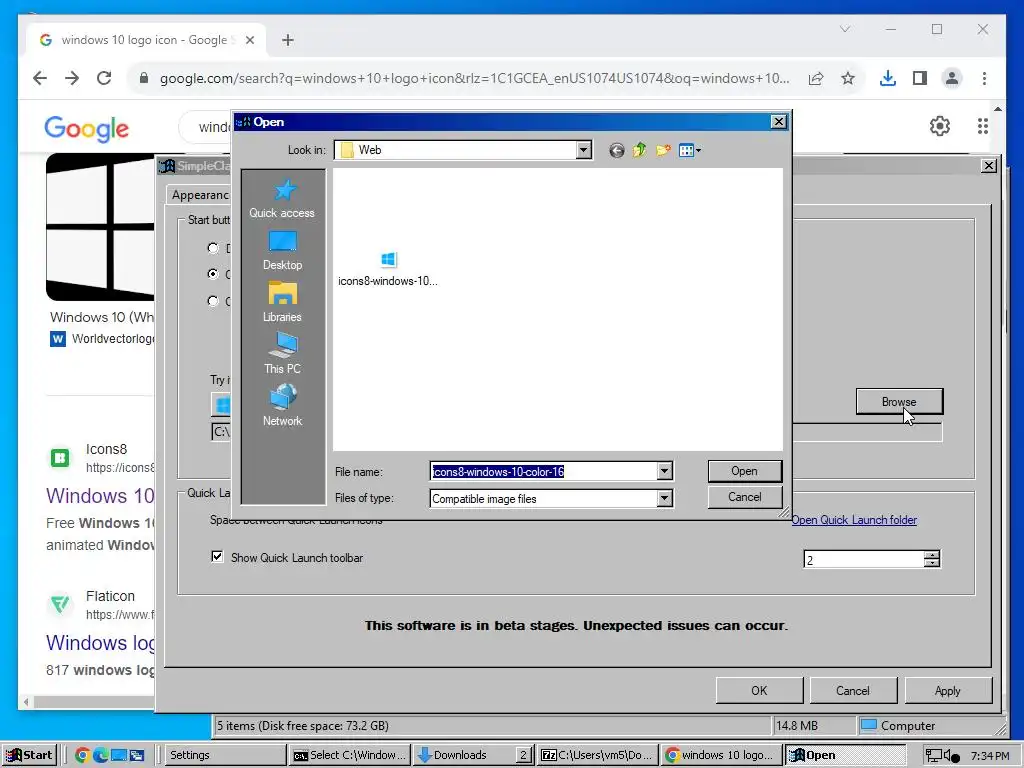Create a new folder in Open dialog
This screenshot has width=1024, height=768.
[x=663, y=151]
